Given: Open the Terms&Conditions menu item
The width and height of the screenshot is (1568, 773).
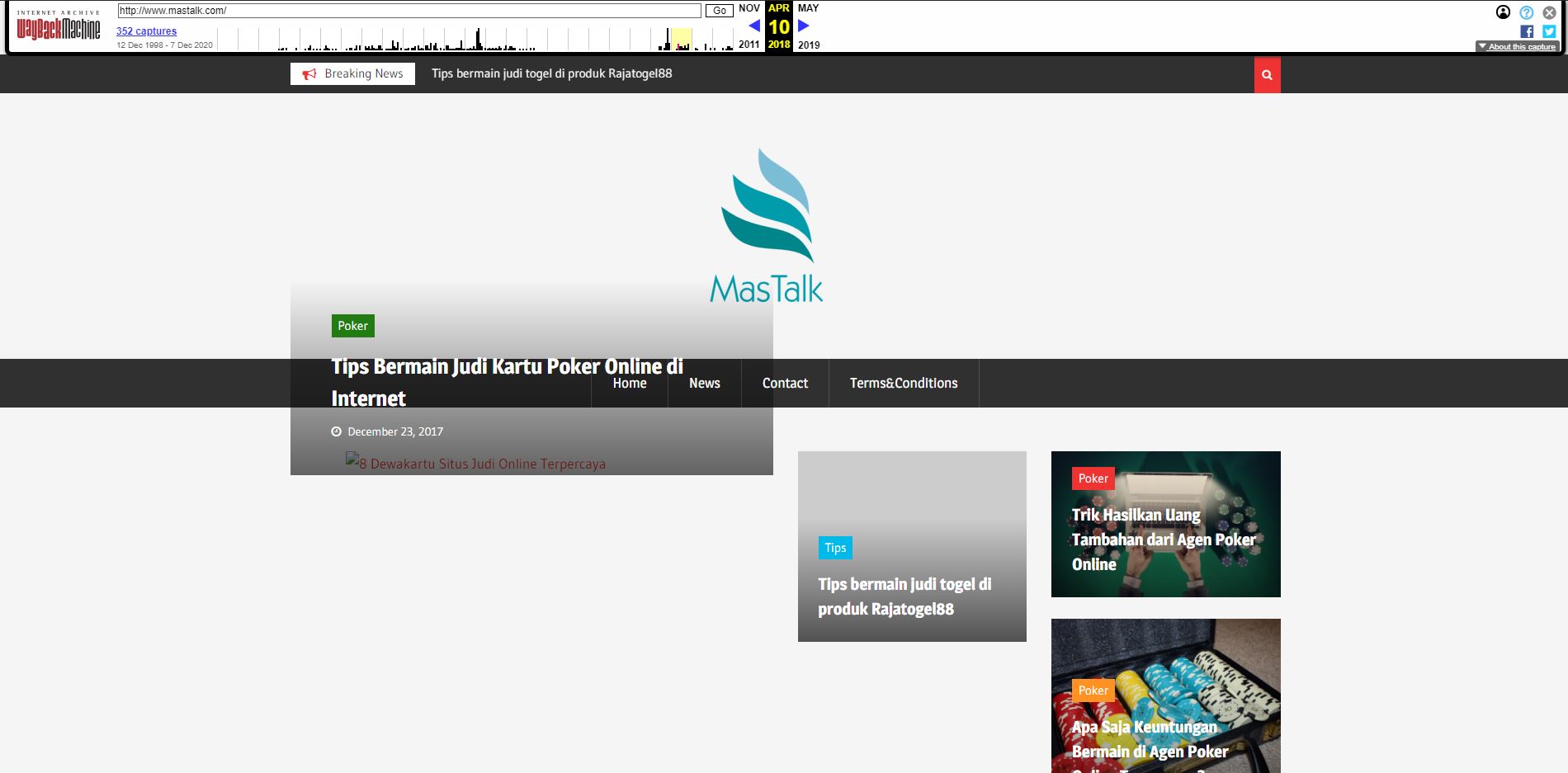Looking at the screenshot, I should coord(904,383).
